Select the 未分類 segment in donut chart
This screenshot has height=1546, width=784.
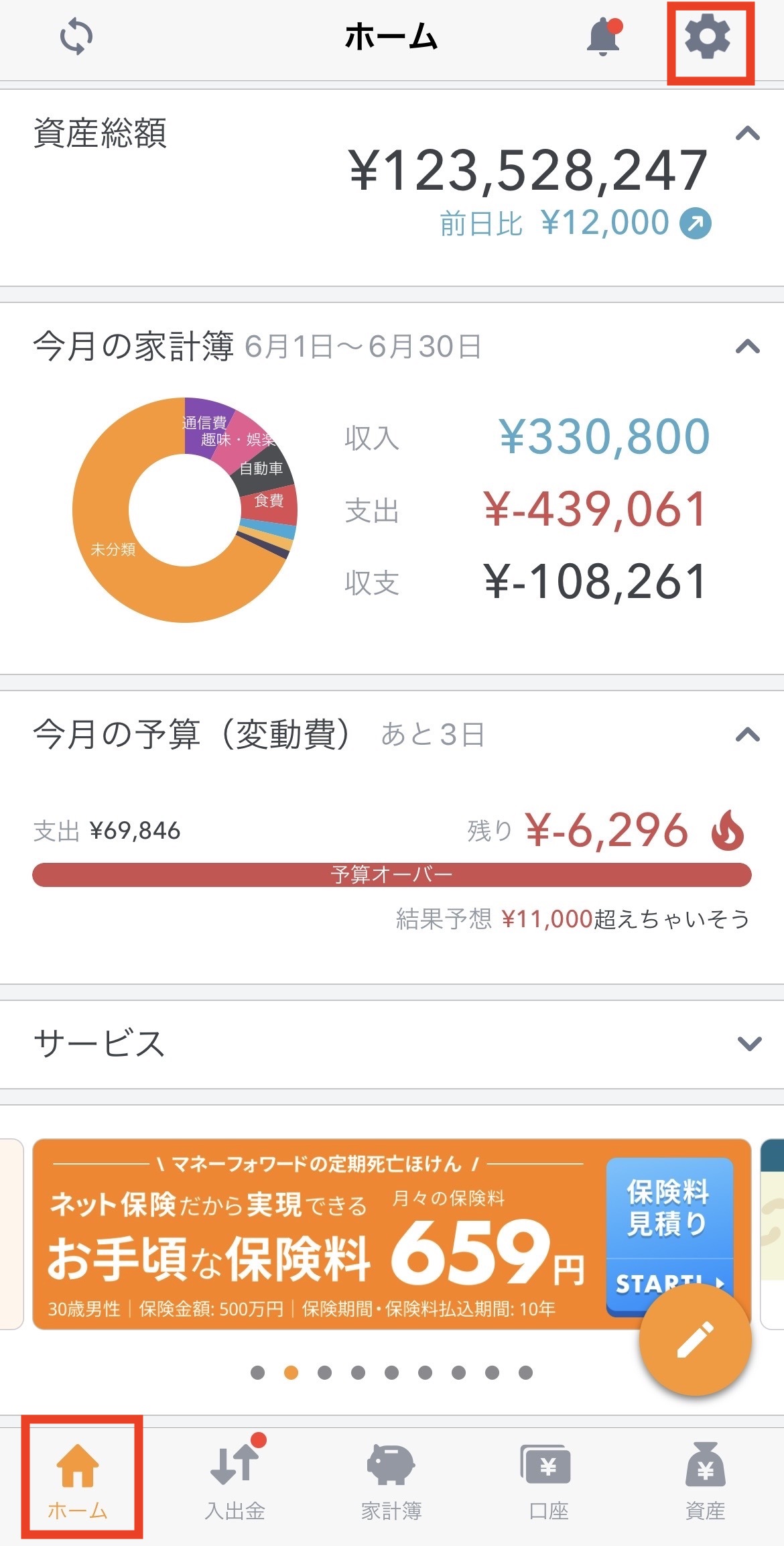113,549
